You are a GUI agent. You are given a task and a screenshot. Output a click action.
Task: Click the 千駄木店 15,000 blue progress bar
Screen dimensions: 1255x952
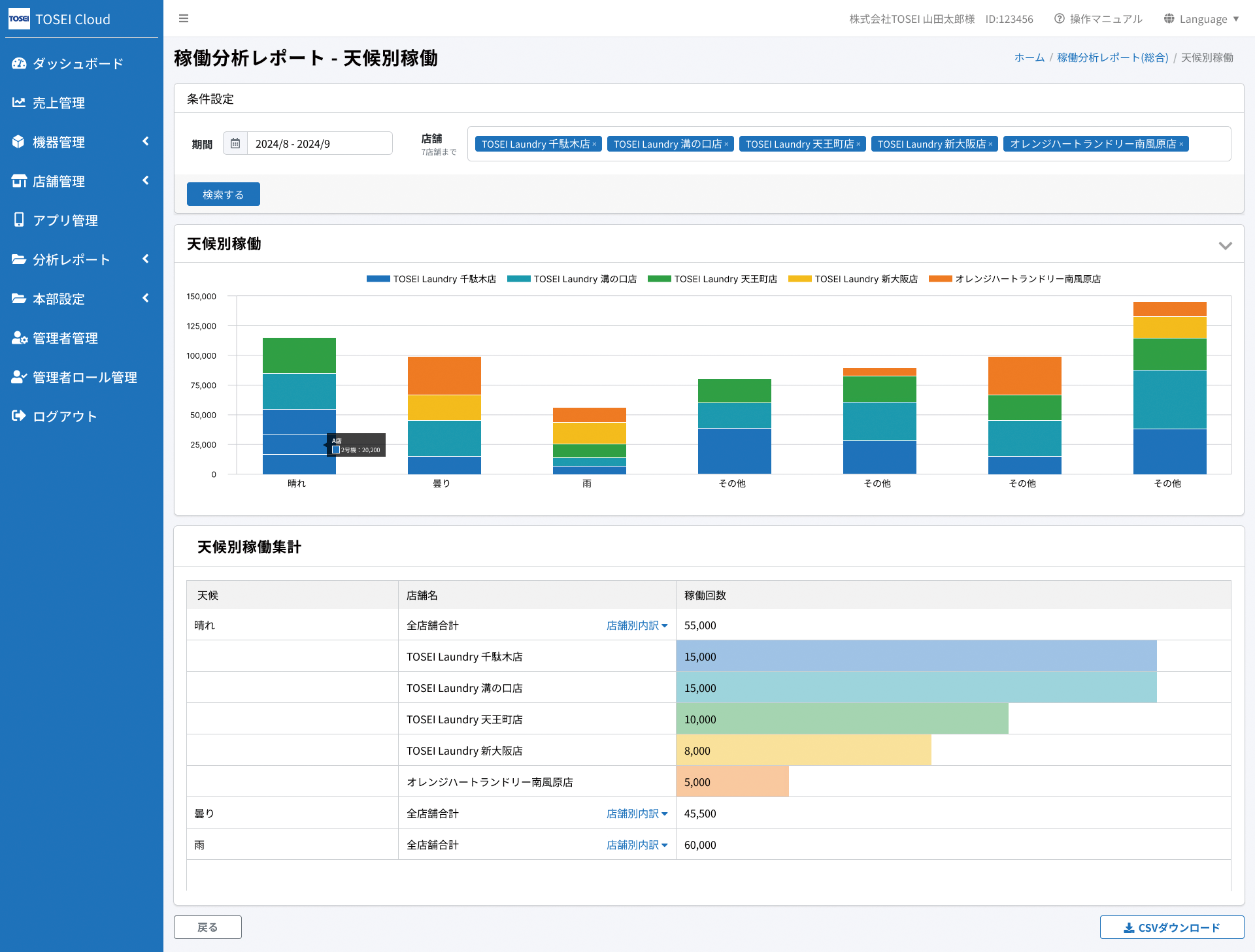916,656
